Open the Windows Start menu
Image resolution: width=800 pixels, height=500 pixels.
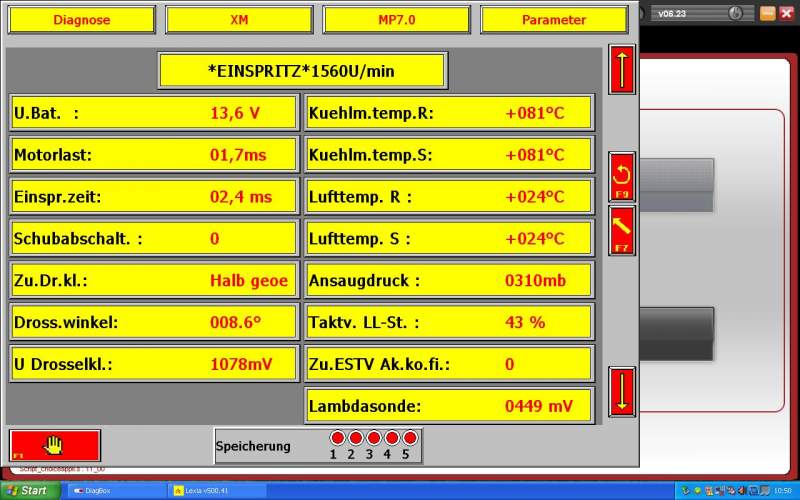click(29, 490)
